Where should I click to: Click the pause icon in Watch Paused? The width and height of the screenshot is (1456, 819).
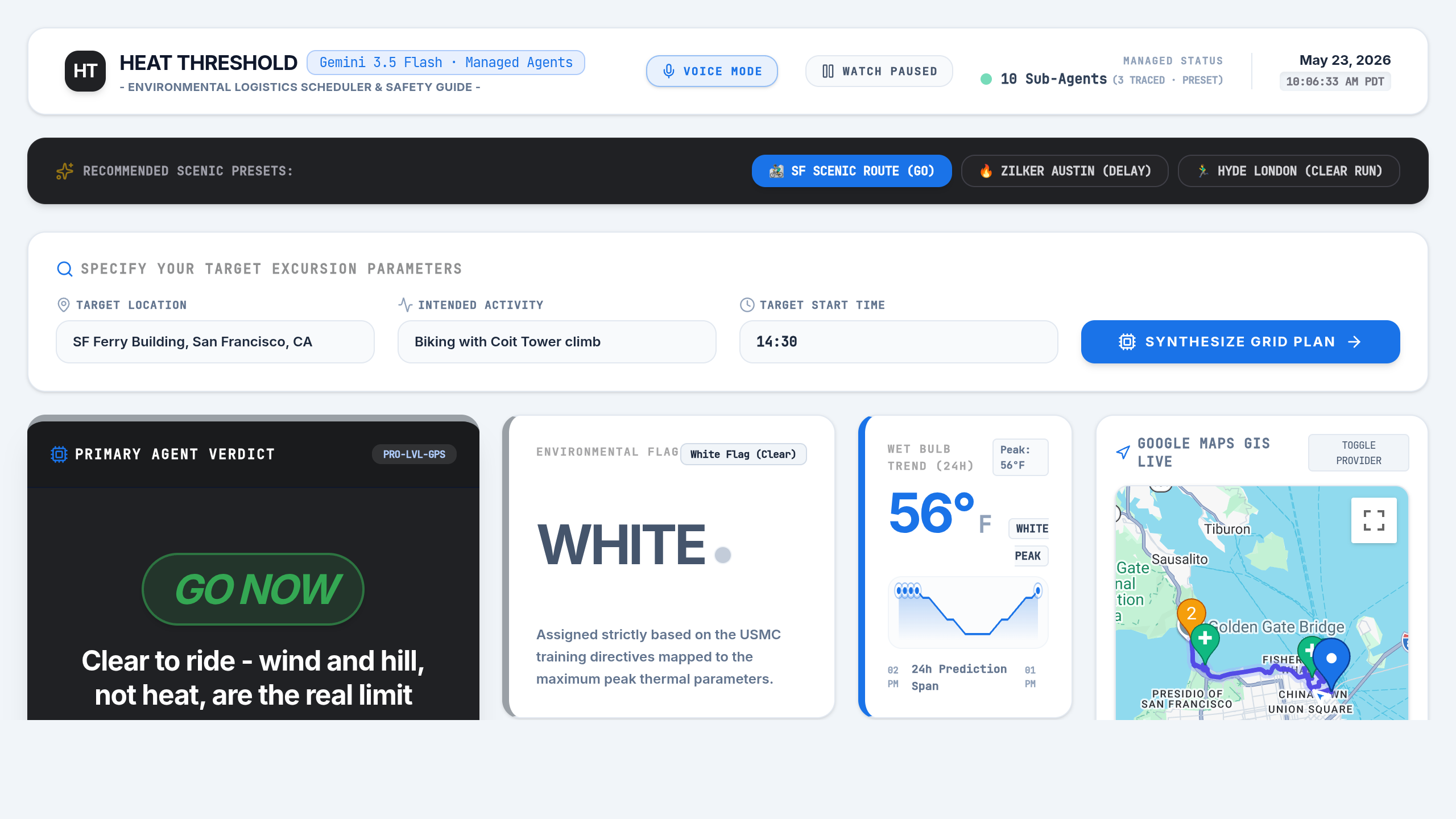828,71
